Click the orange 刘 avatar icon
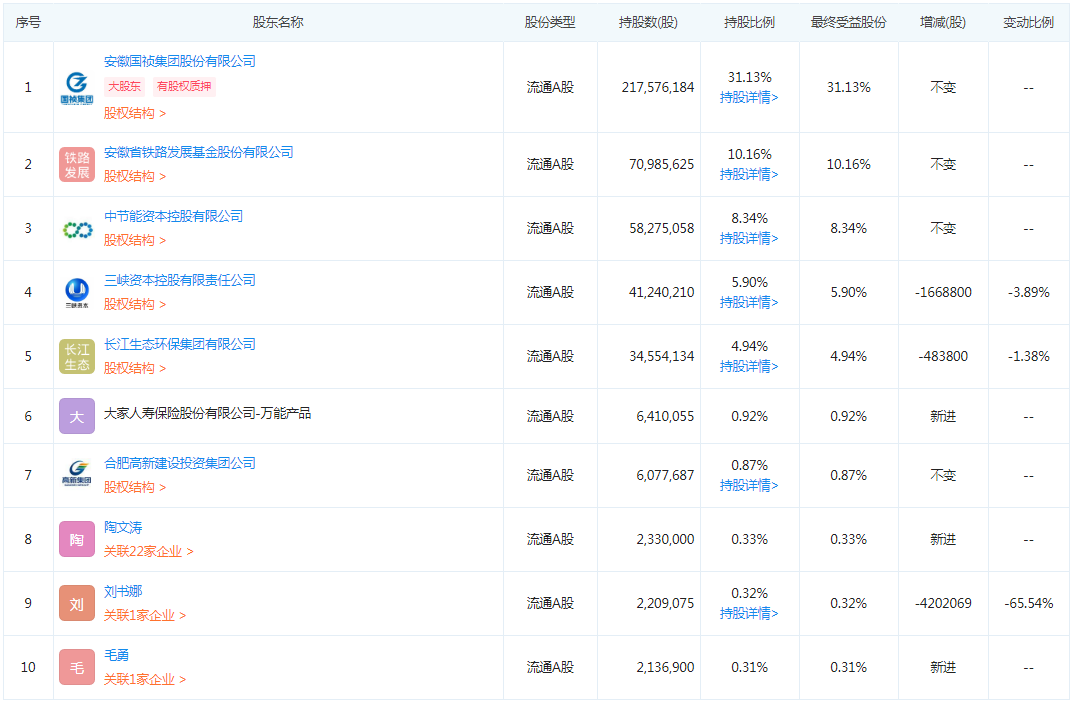This screenshot has height=706, width=1076. click(x=76, y=604)
